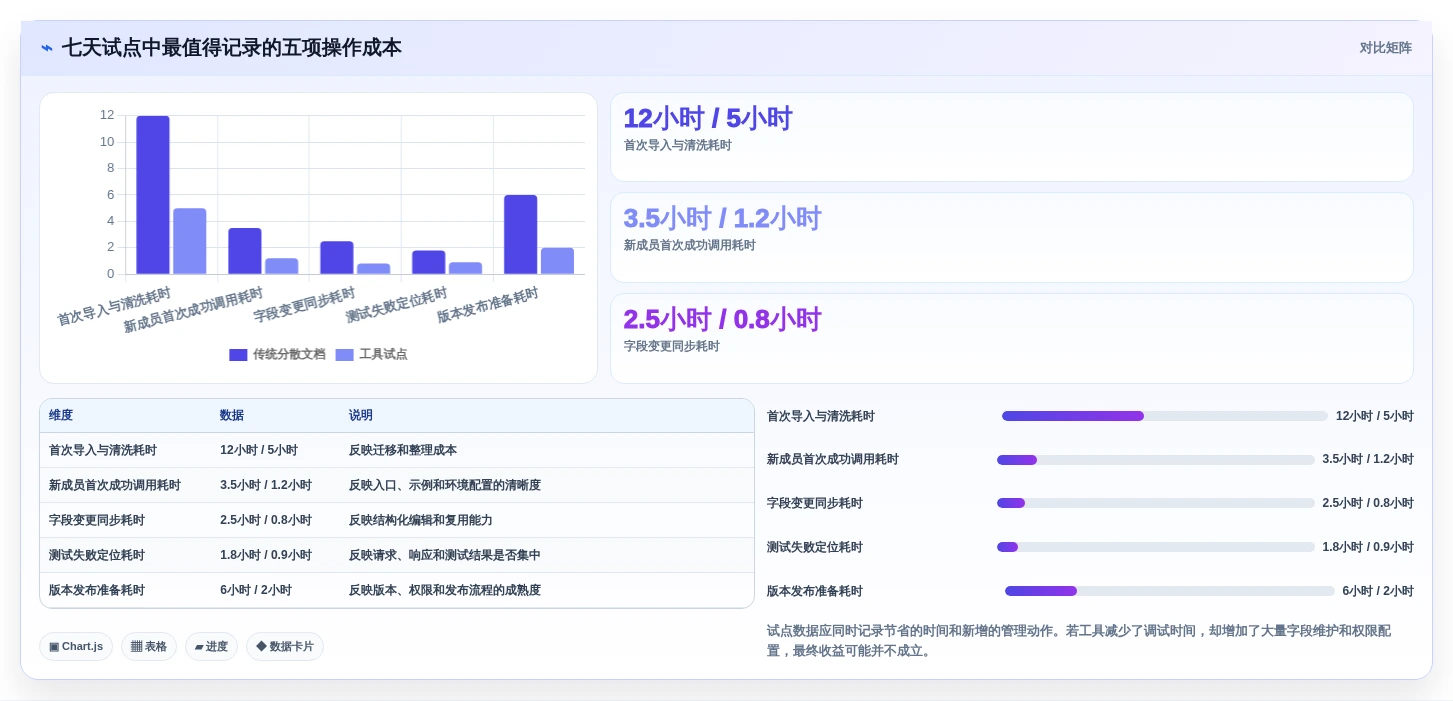
Task: Toggle the 传统分散文档 legend swatch
Action: pos(238,355)
